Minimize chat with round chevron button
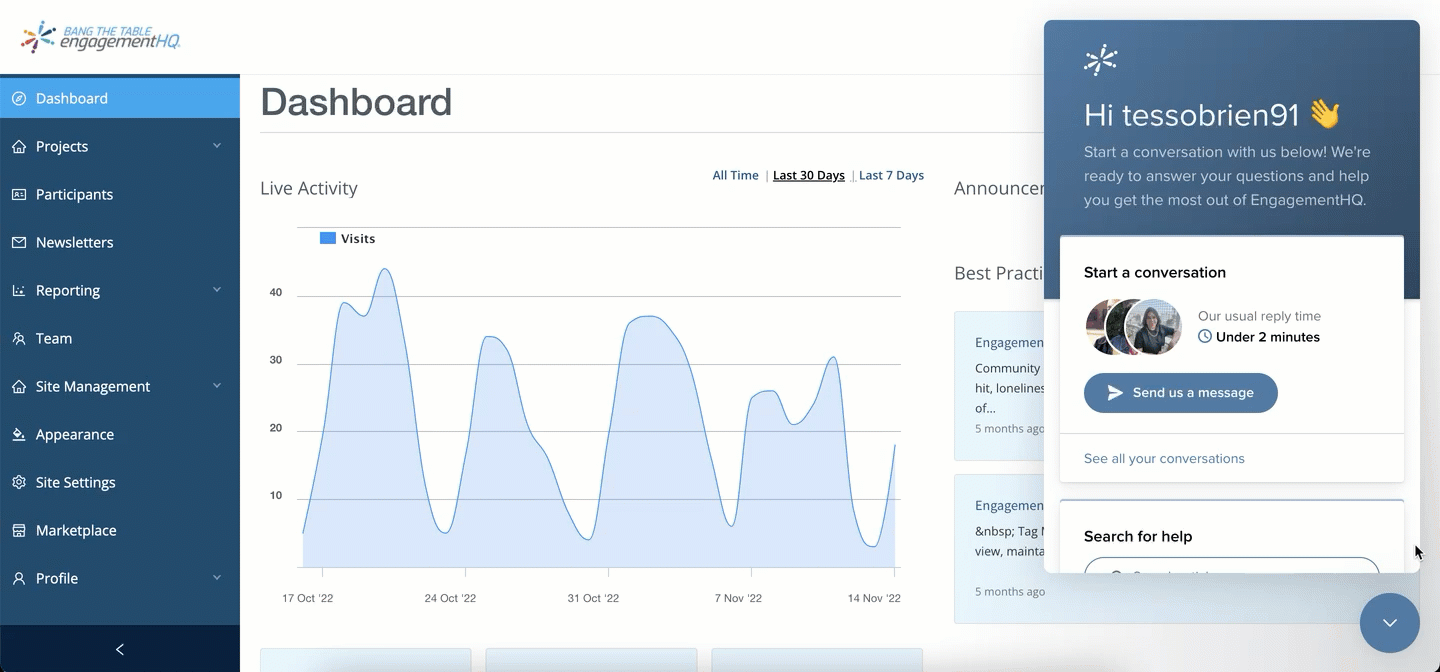 tap(1390, 623)
